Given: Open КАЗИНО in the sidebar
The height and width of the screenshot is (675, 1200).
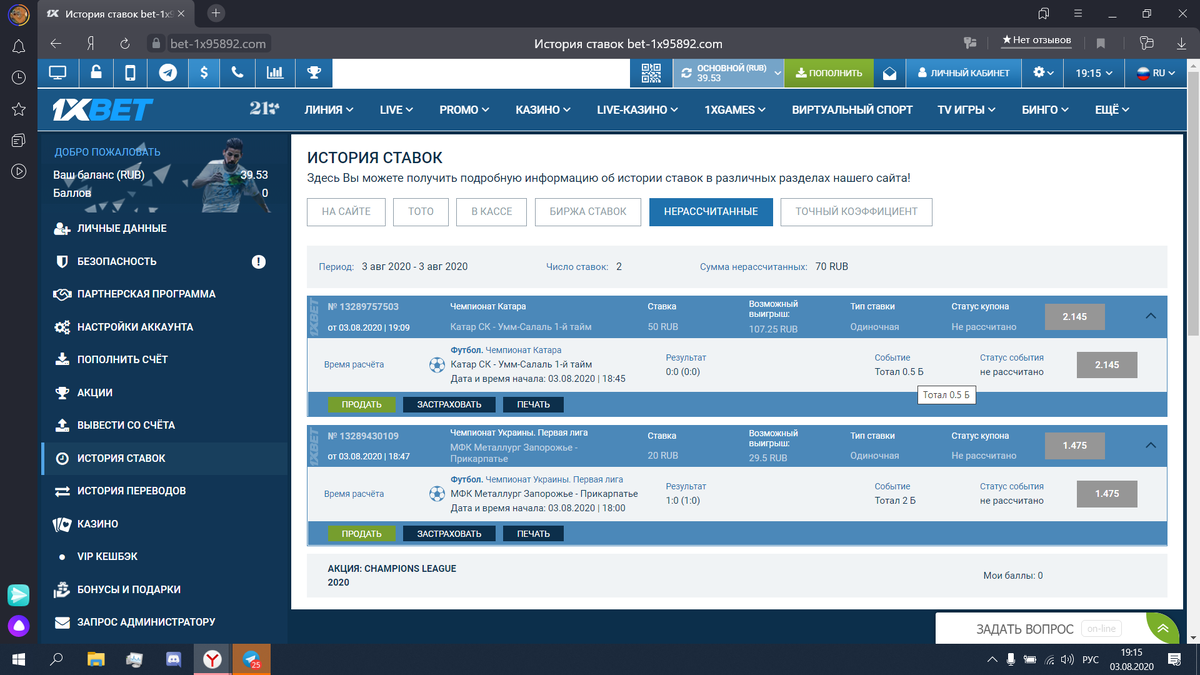Looking at the screenshot, I should click(165, 524).
